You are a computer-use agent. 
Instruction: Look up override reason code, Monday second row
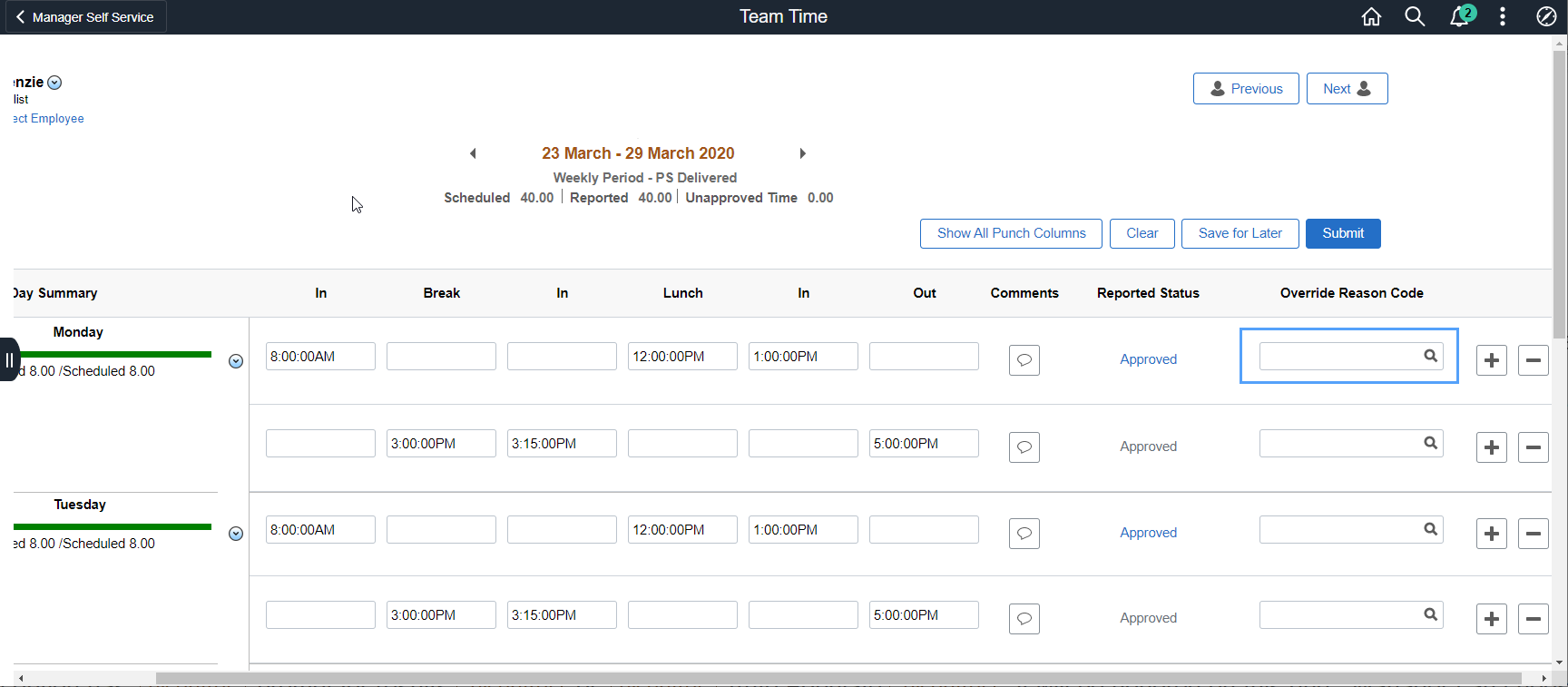click(x=1430, y=443)
